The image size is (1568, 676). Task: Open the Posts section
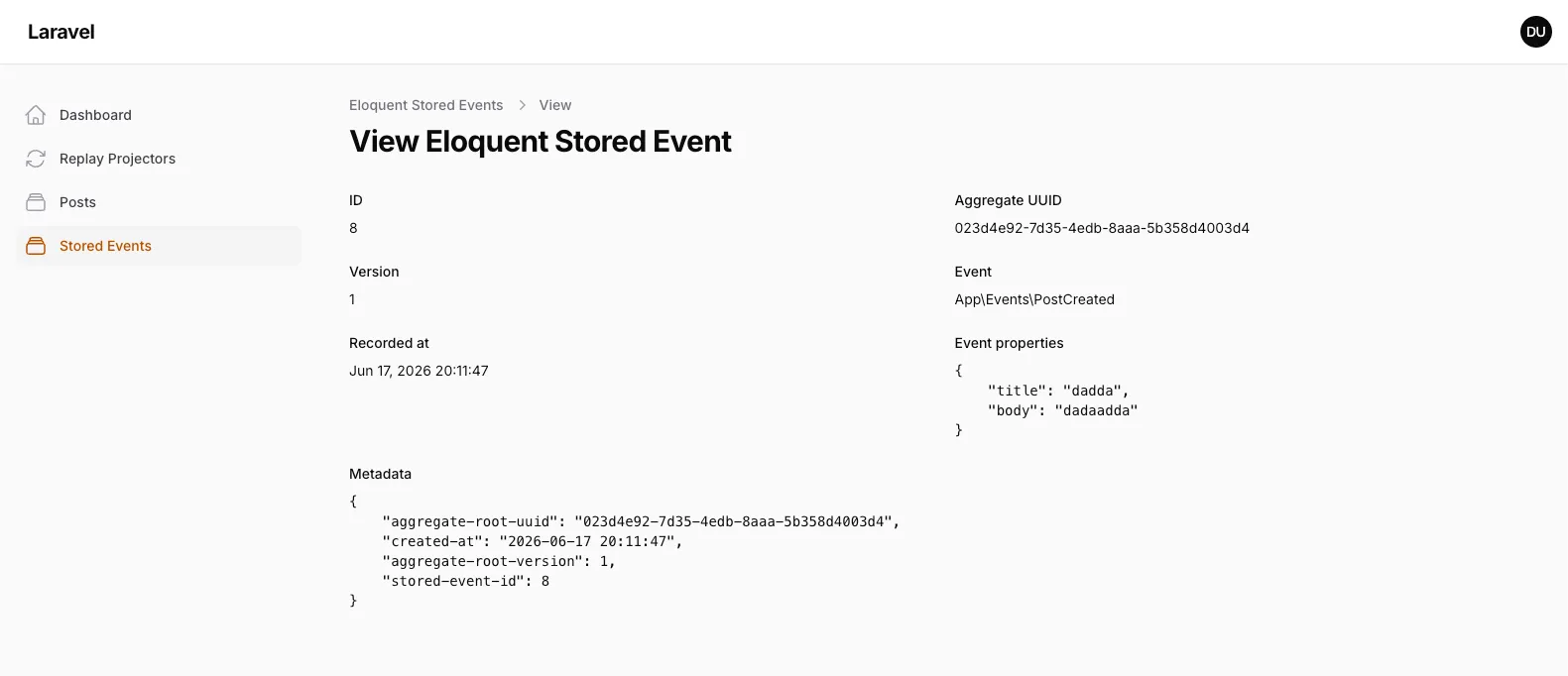pyautogui.click(x=159, y=202)
